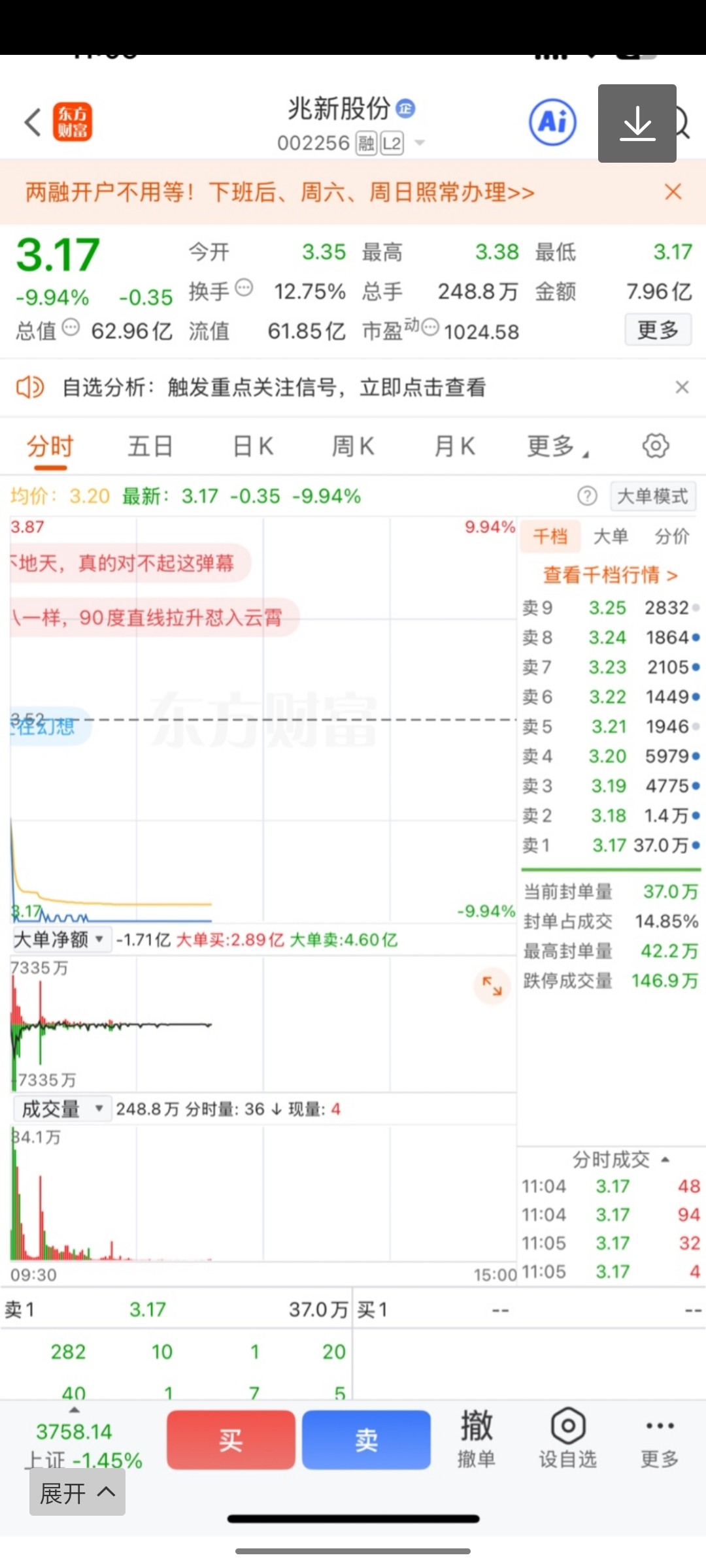This screenshot has width=706, height=1568.
Task: Switch to the 月K tab
Action: point(454,447)
